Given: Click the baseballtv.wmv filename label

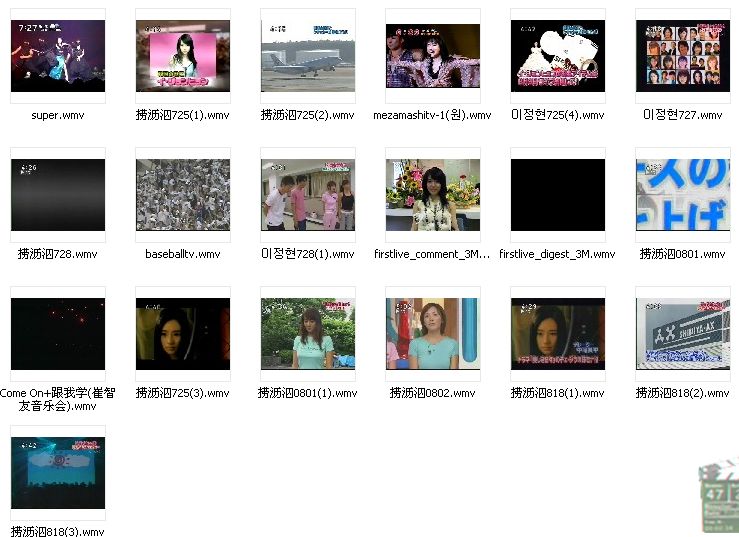Looking at the screenshot, I should (x=183, y=255).
